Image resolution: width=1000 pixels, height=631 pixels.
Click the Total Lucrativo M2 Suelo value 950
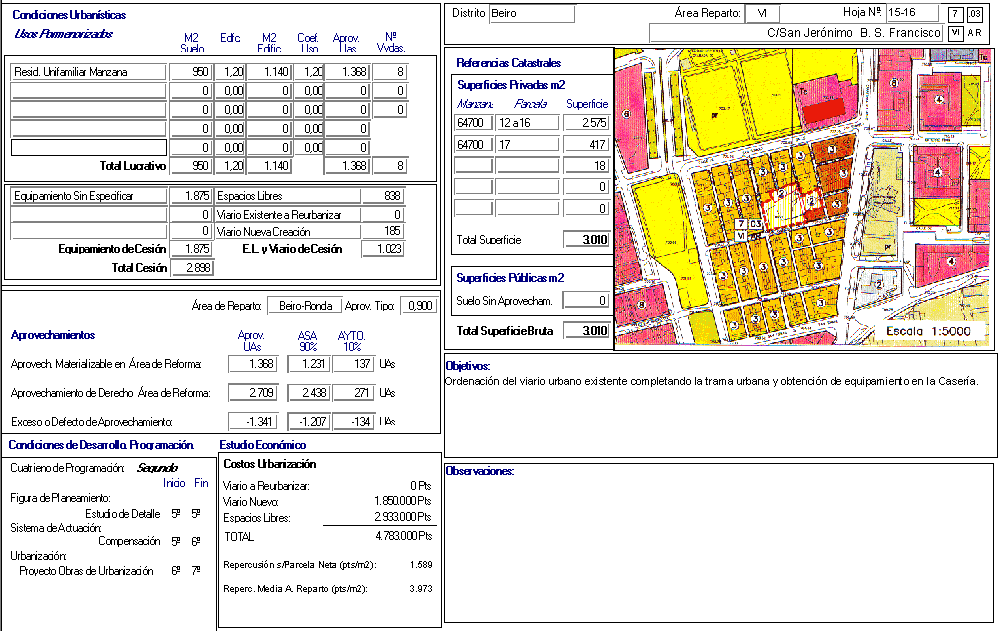click(190, 166)
